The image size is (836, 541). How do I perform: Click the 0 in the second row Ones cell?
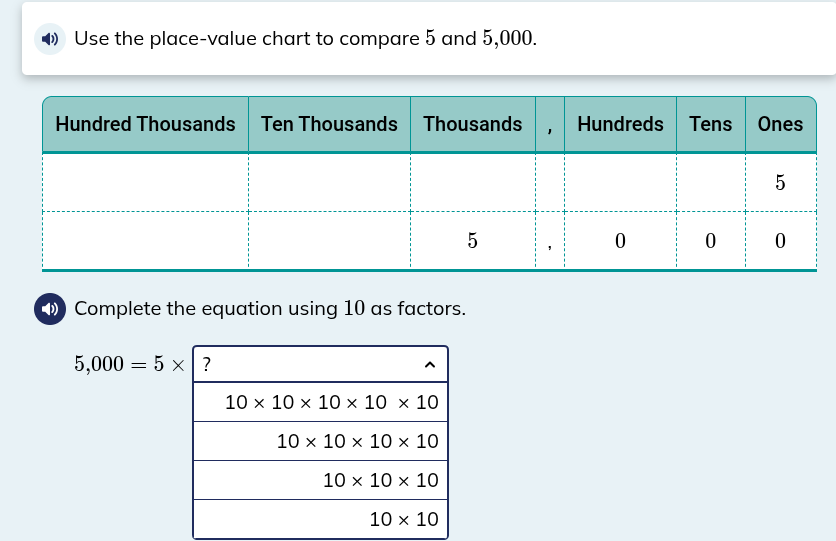click(780, 241)
